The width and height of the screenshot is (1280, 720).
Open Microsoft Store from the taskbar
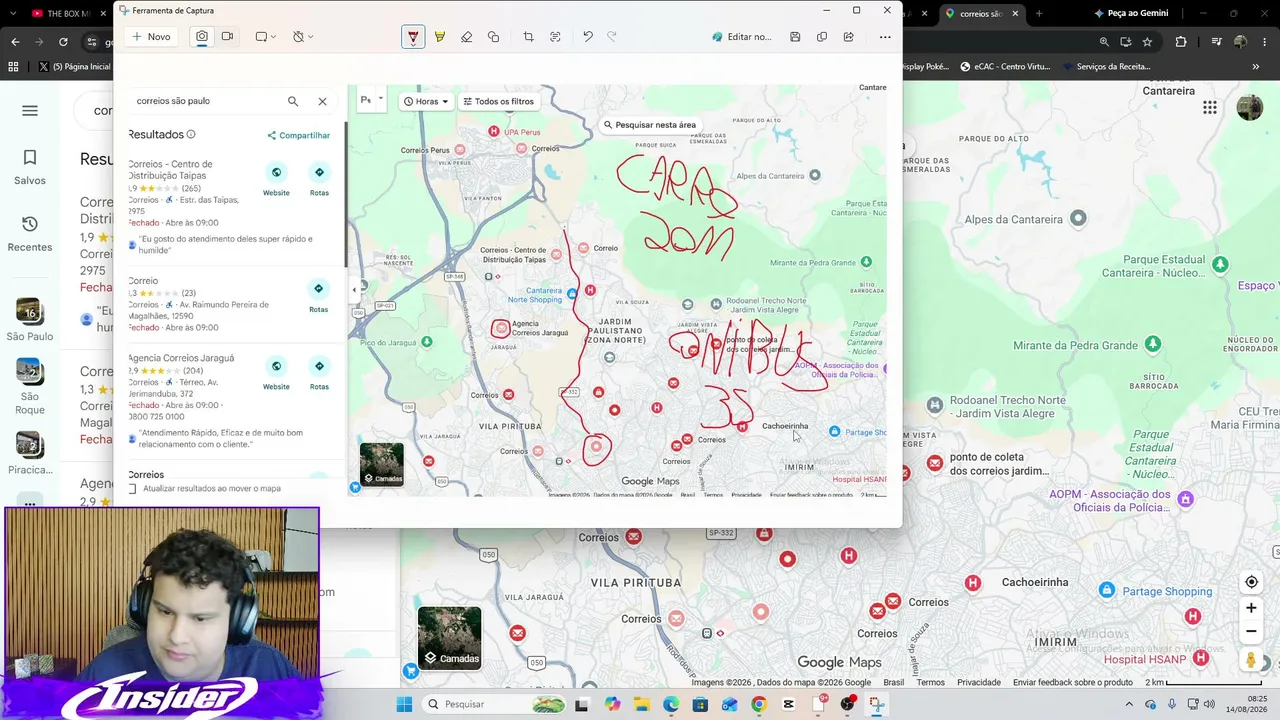point(700,704)
